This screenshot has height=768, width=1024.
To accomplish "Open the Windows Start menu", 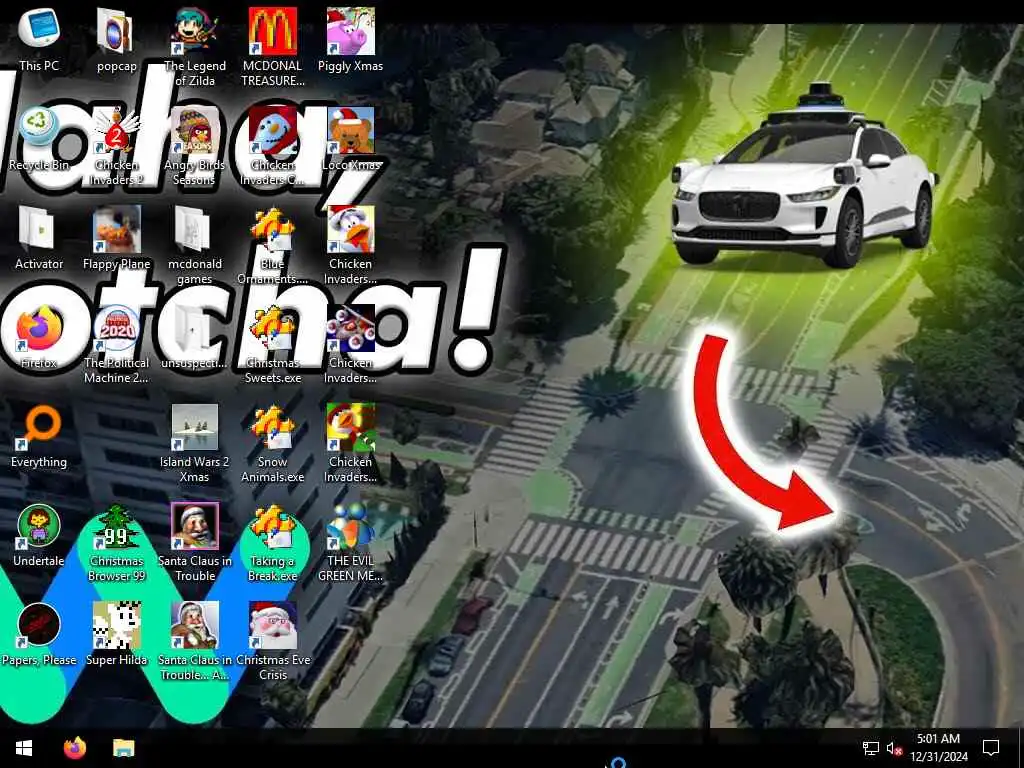I will (x=24, y=748).
